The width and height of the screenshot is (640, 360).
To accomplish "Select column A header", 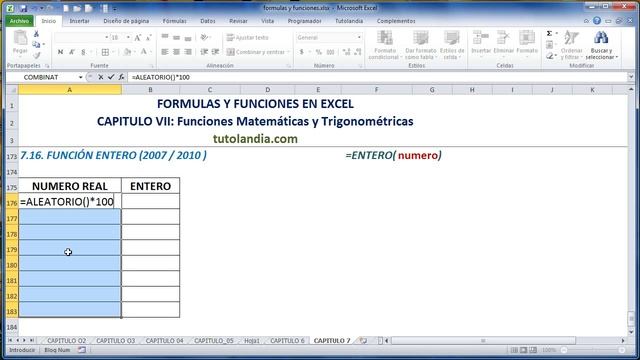I will point(70,90).
